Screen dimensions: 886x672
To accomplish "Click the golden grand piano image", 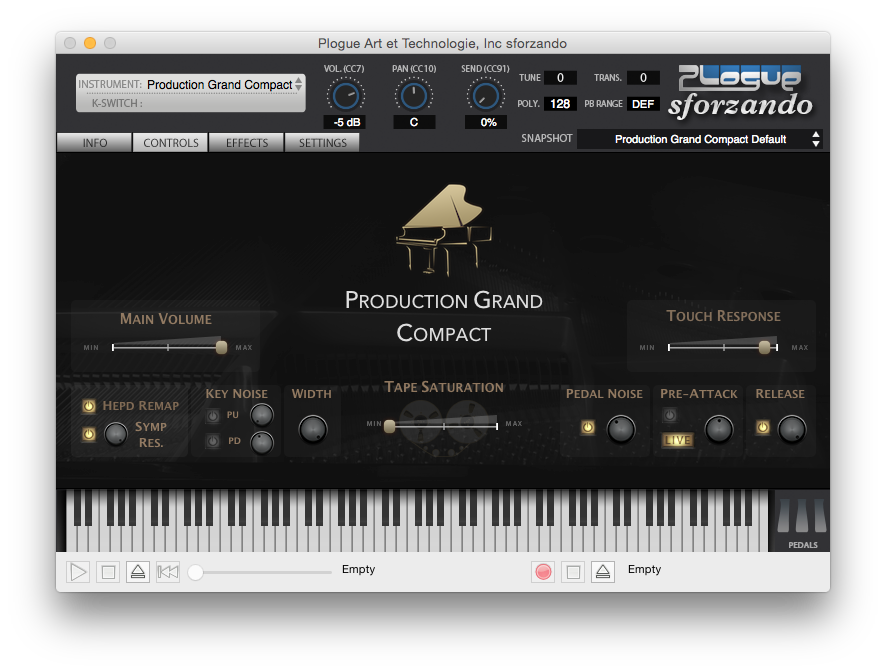I will point(444,229).
